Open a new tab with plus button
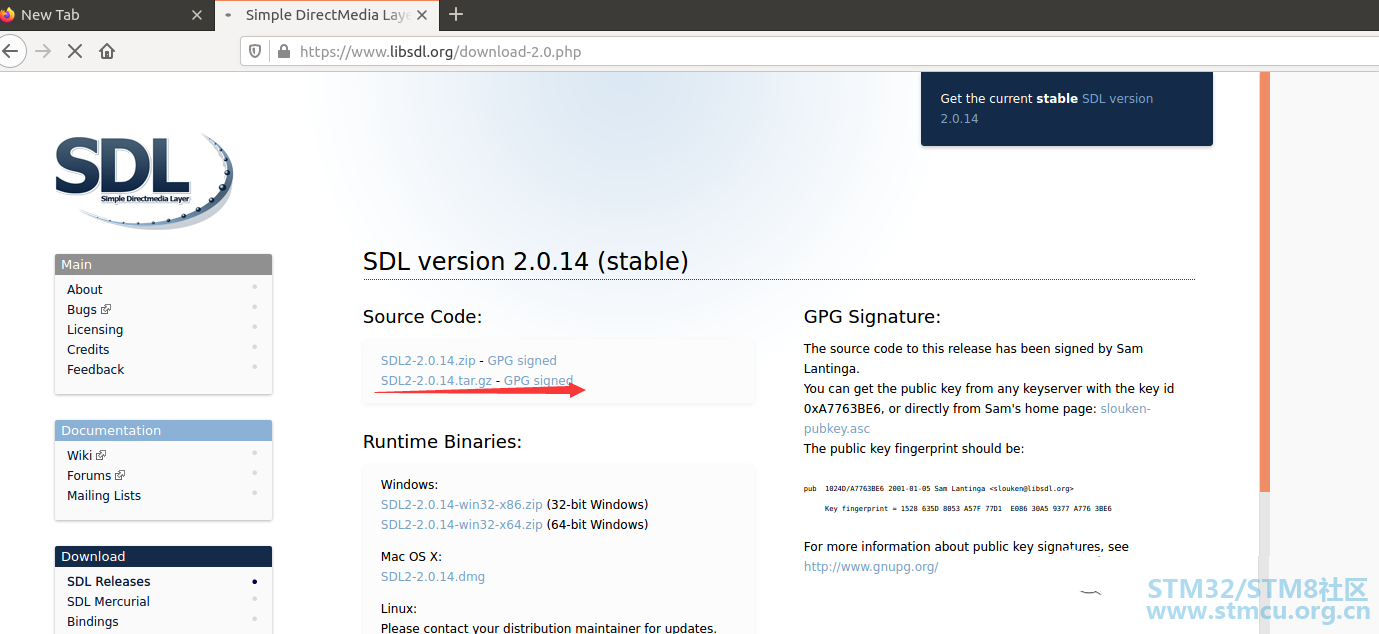This screenshot has width=1379, height=634. coord(456,14)
